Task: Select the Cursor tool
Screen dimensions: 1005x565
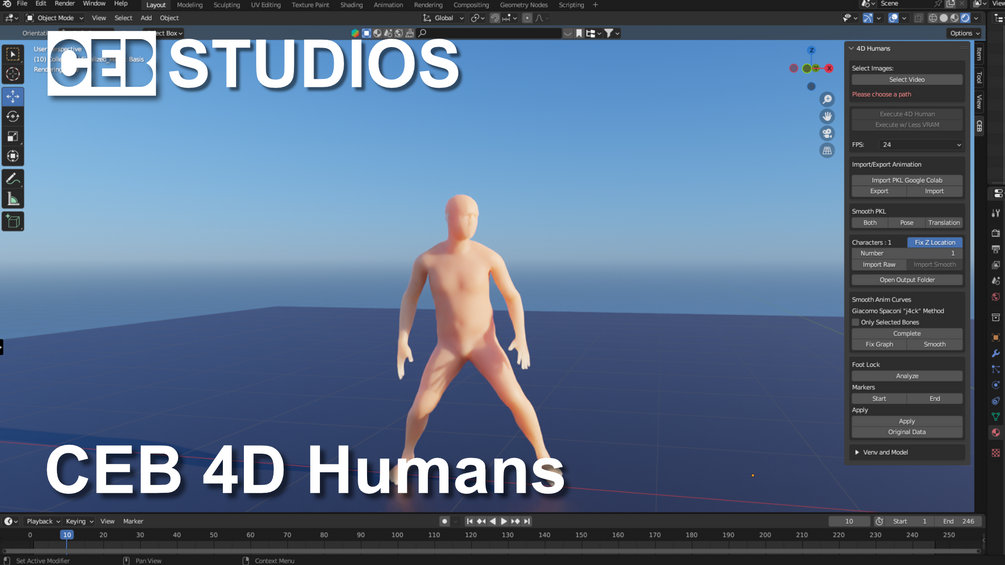Action: click(13, 74)
